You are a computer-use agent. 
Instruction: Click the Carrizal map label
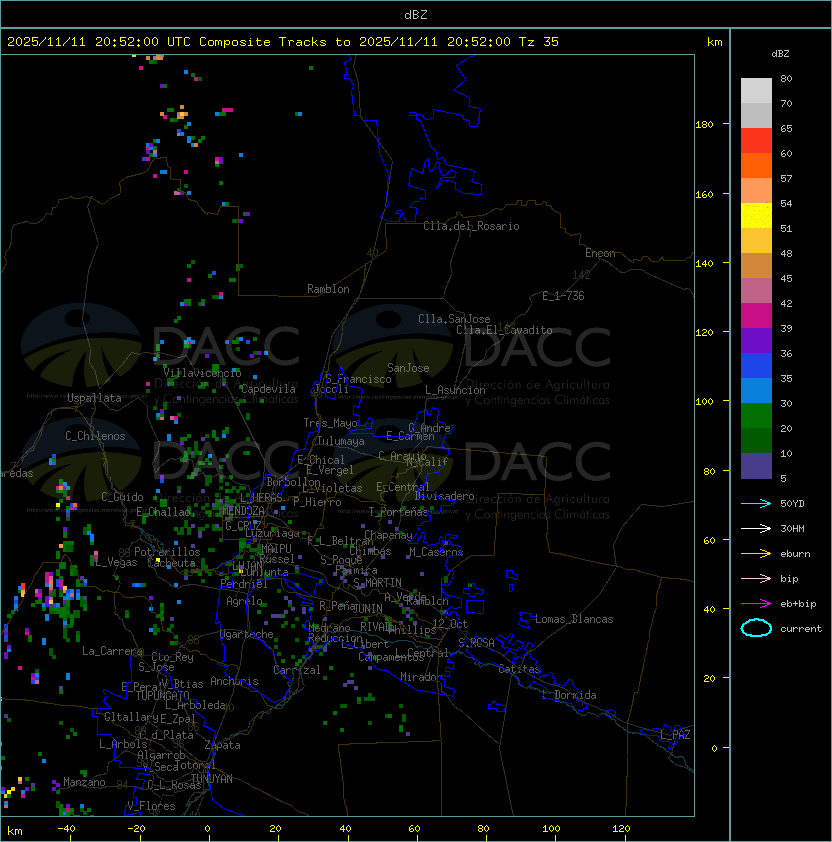(x=297, y=670)
